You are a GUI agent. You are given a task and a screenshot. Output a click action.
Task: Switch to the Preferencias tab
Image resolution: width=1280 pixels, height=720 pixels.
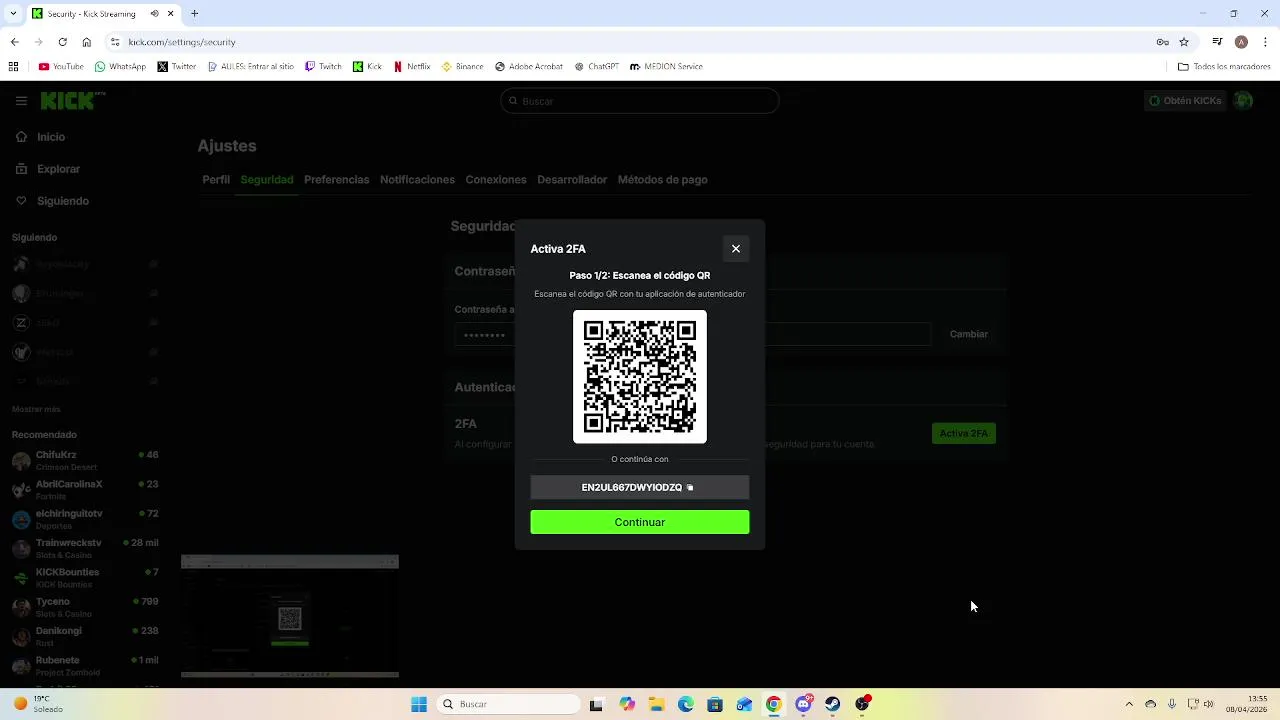click(337, 180)
